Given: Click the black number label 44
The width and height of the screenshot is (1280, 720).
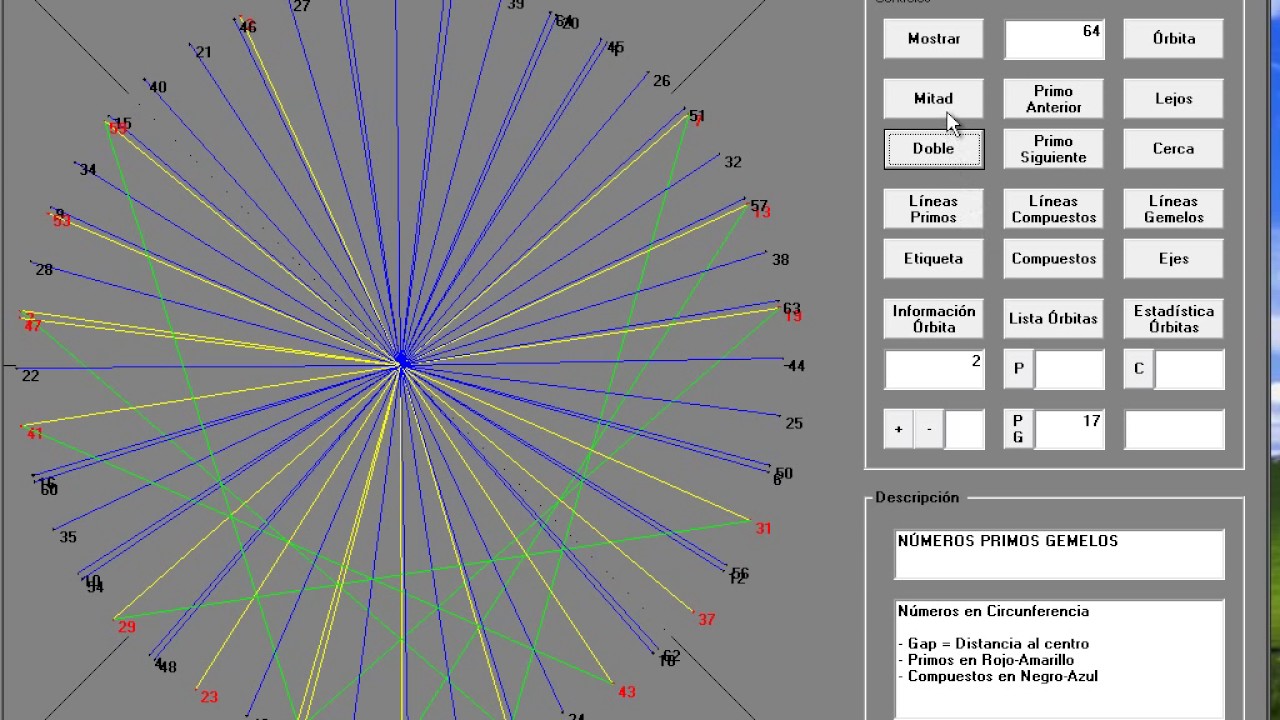Looking at the screenshot, I should click(x=796, y=367).
